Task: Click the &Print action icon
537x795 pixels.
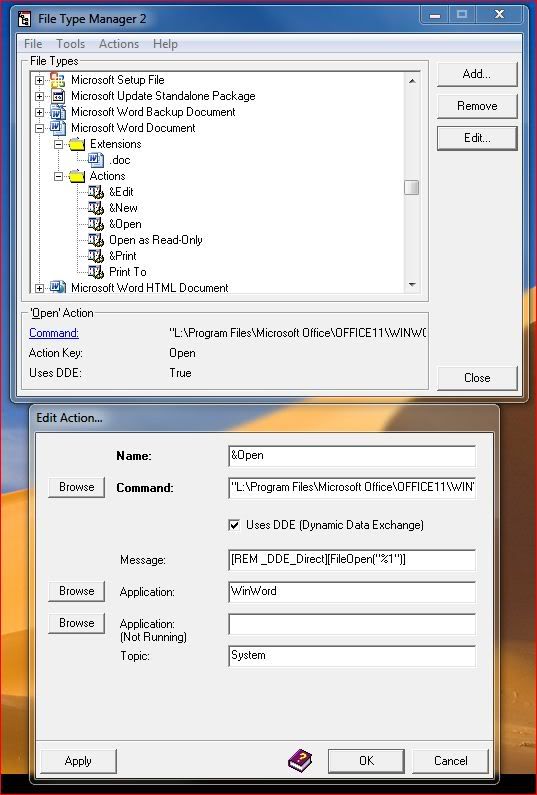Action: (x=96, y=256)
